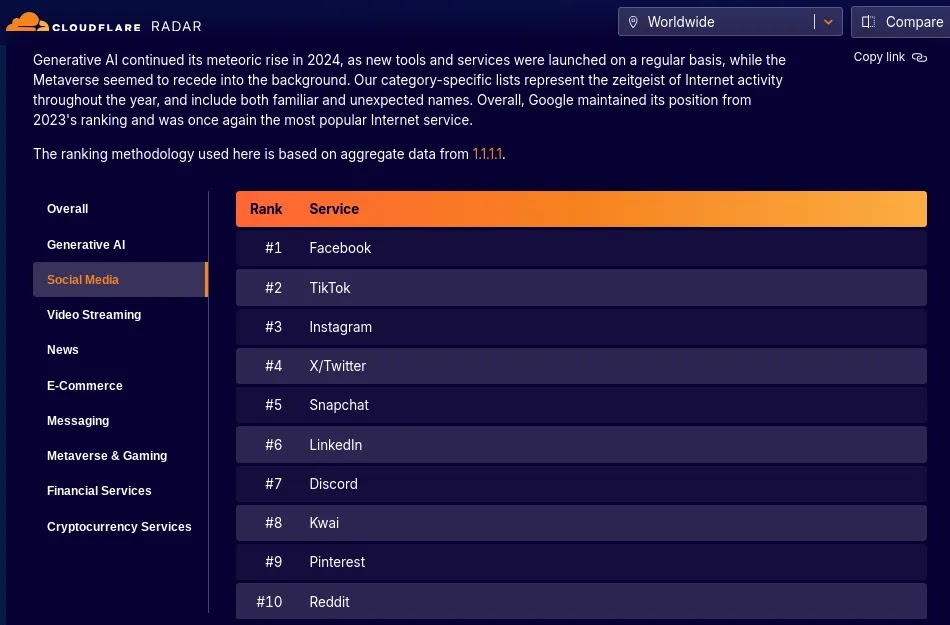The width and height of the screenshot is (950, 625).
Task: Open the Overall category tab
Action: click(x=67, y=209)
